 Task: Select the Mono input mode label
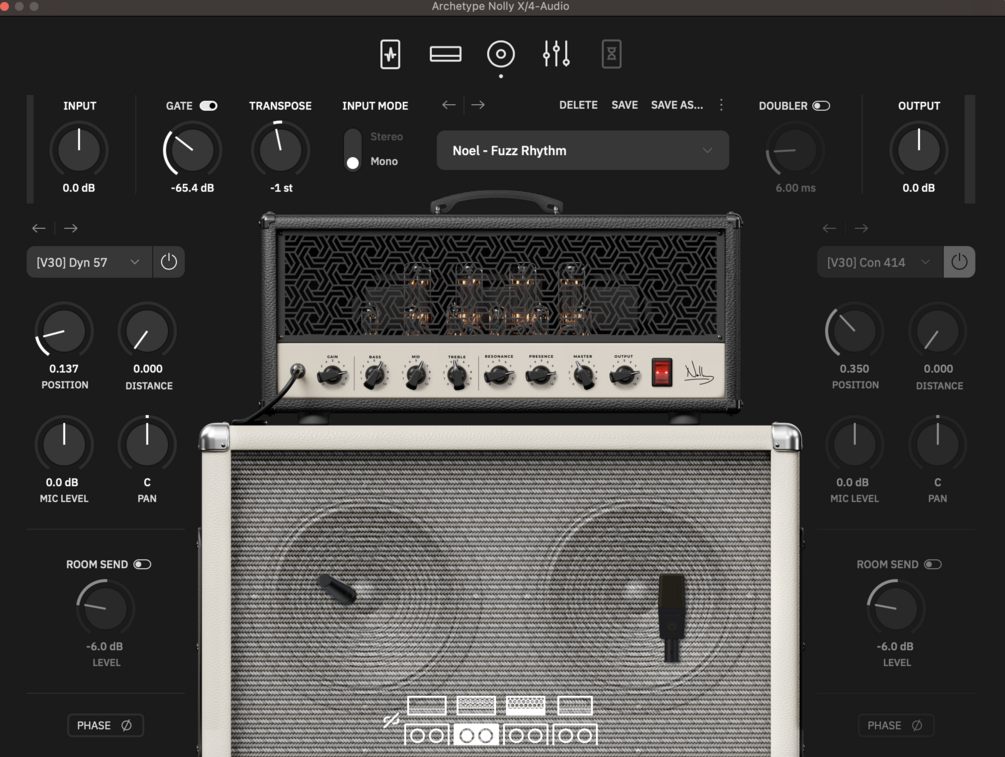(x=384, y=162)
